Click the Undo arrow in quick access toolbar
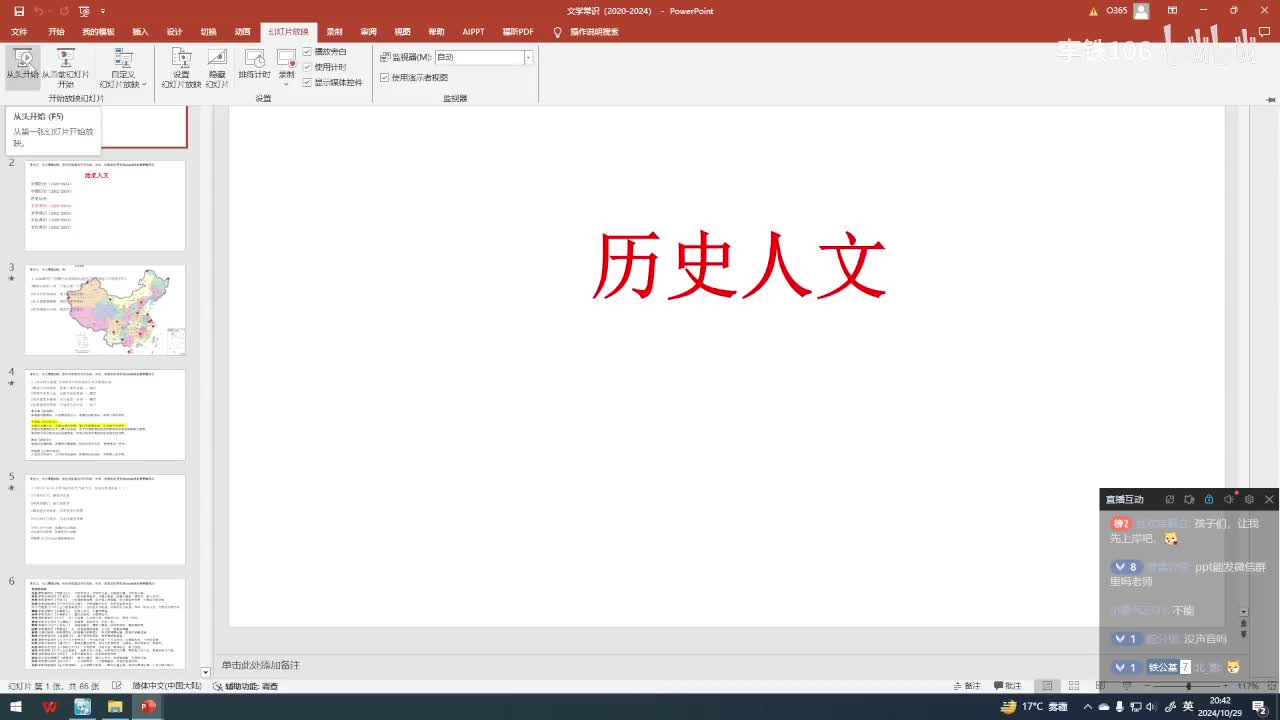The image size is (1280, 720). coord(39,11)
